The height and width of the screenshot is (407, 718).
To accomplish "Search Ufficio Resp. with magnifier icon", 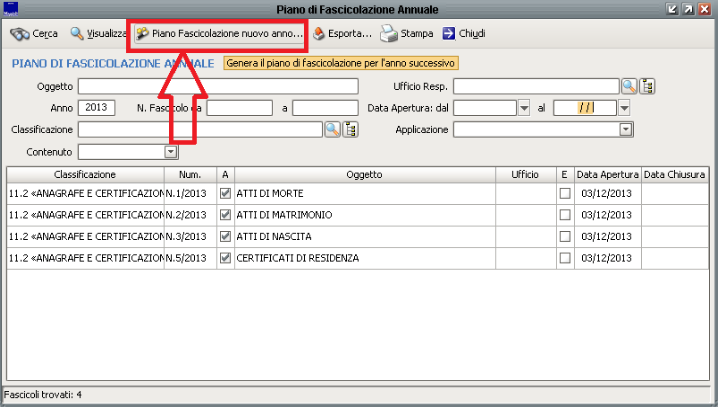I will (629, 86).
